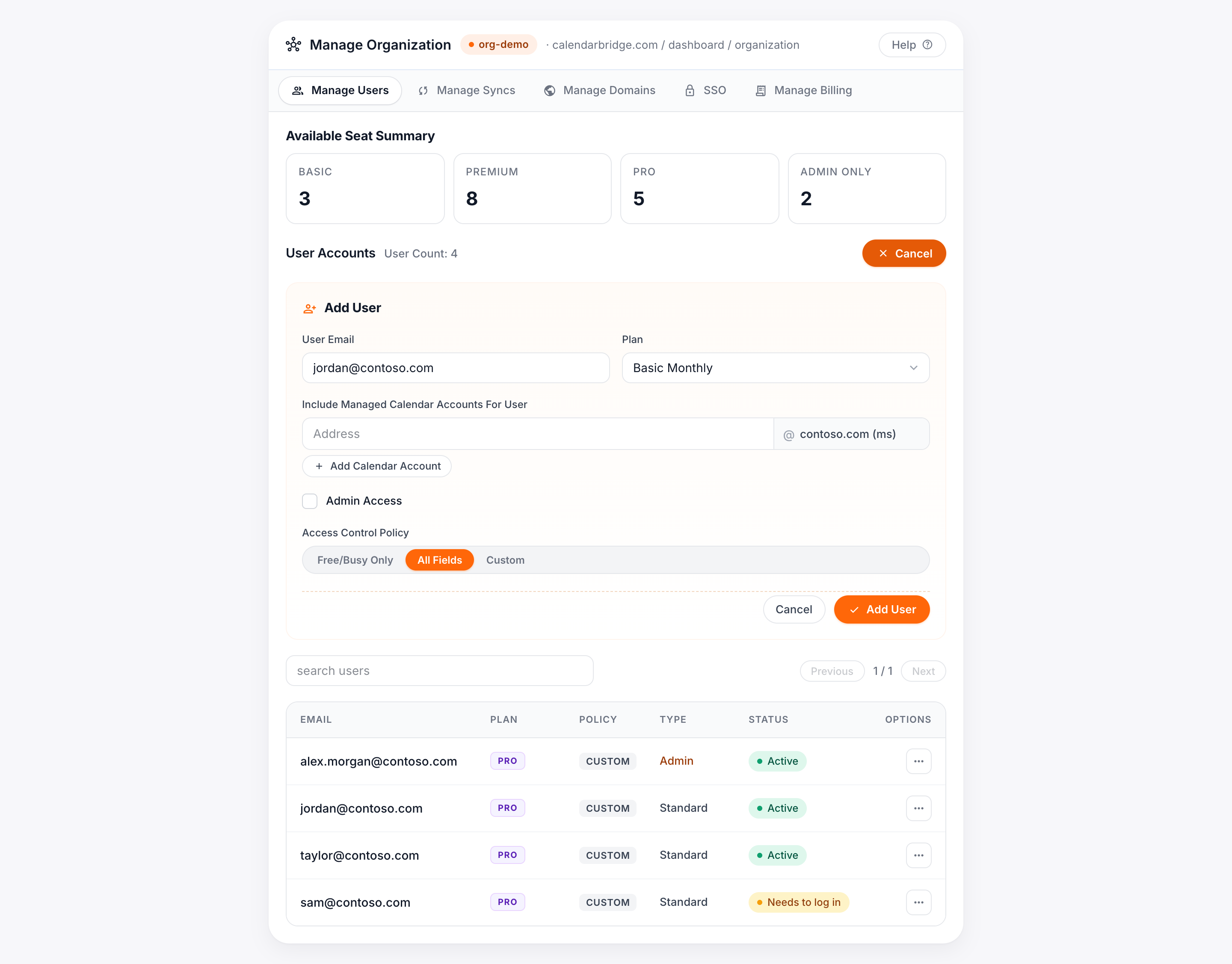Screen dimensions: 1232x964
Task: Open the contoso.com (ms) domain selector
Action: pos(851,434)
